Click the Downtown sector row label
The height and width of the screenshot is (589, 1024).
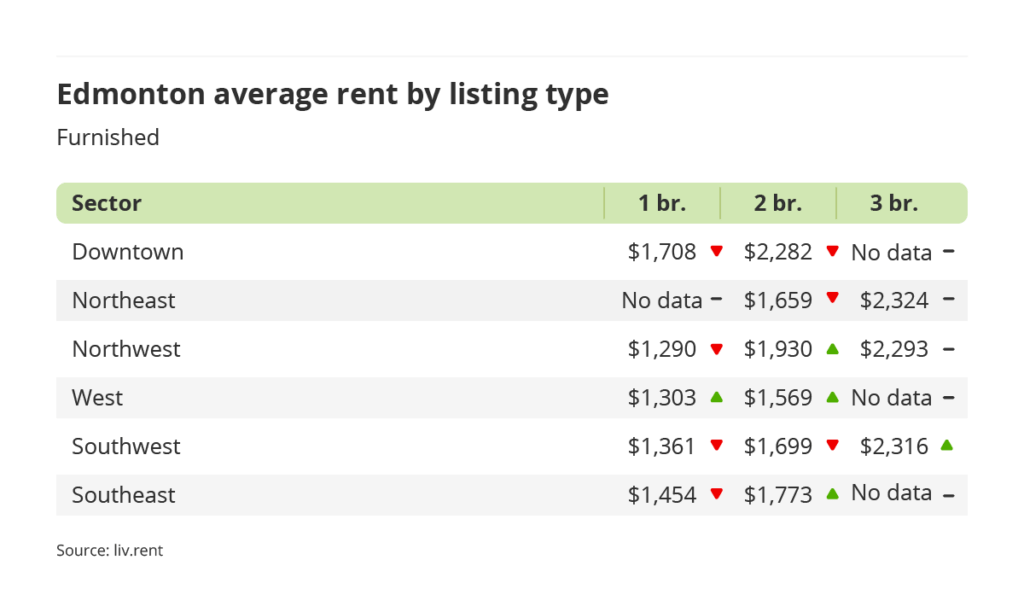[x=128, y=252]
